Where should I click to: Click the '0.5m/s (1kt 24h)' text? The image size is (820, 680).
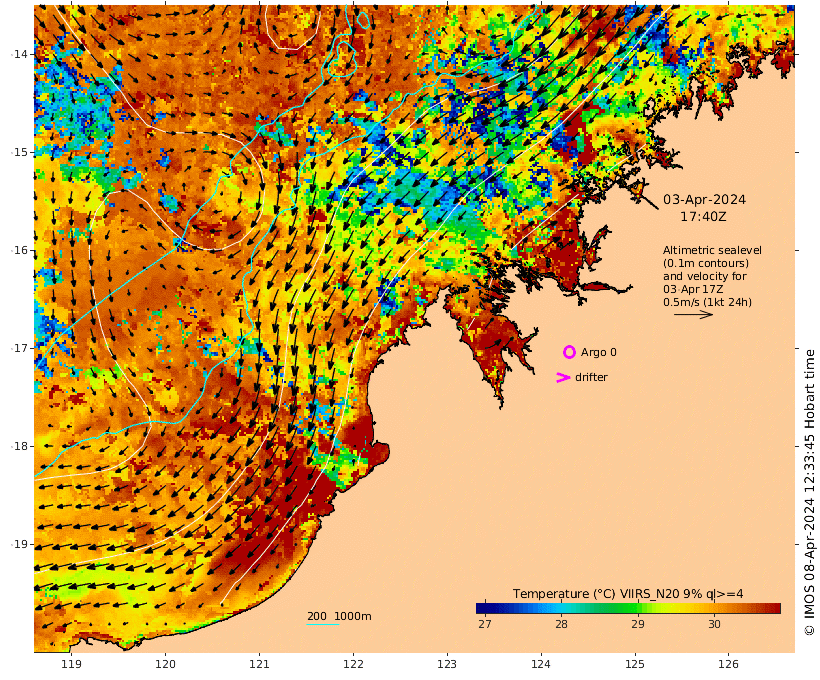708,302
